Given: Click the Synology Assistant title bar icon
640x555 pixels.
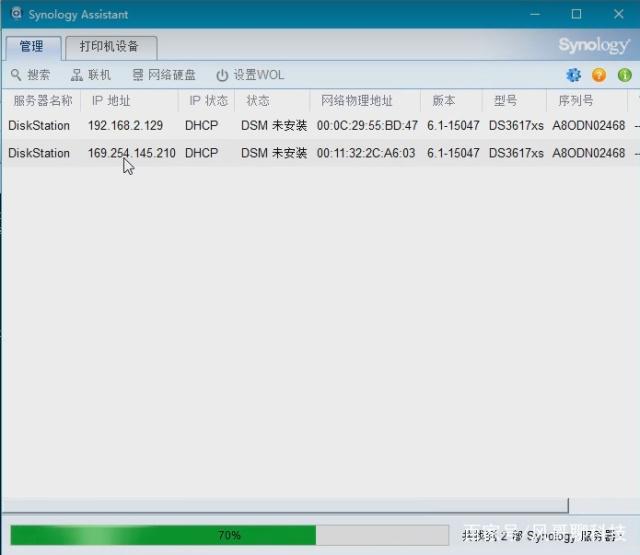Looking at the screenshot, I should click(x=16, y=13).
